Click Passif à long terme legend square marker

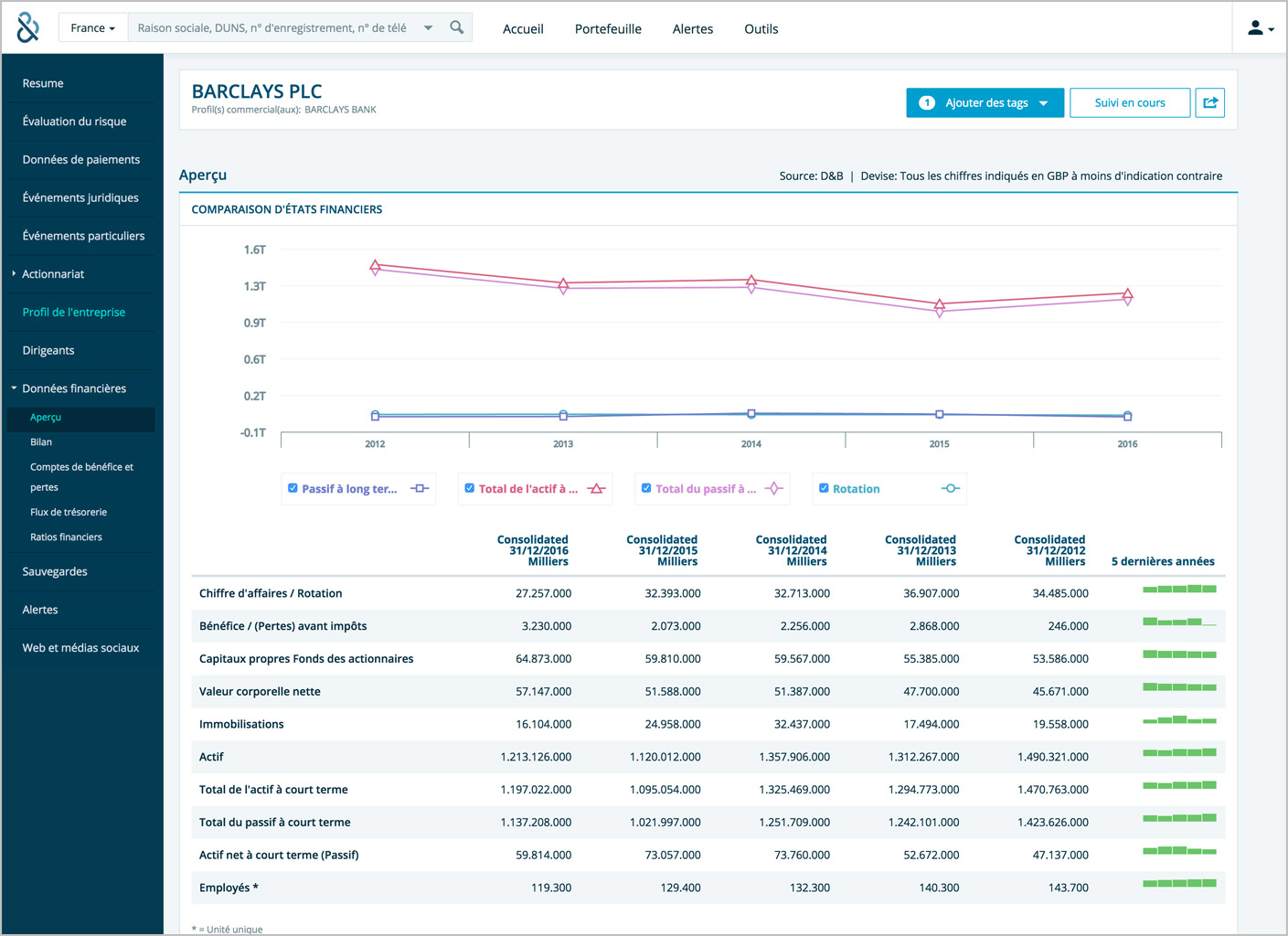pos(420,489)
